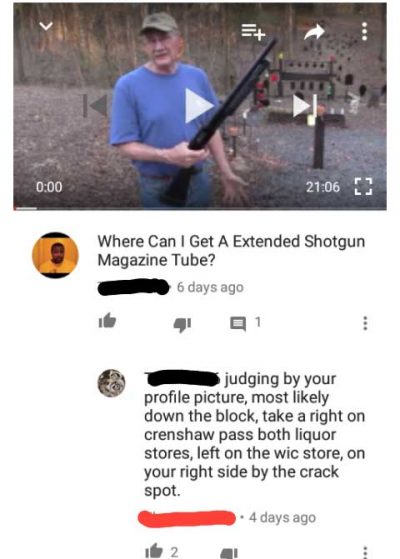This screenshot has width=400, height=559.
Task: Skip to previous video
Action: click(95, 106)
